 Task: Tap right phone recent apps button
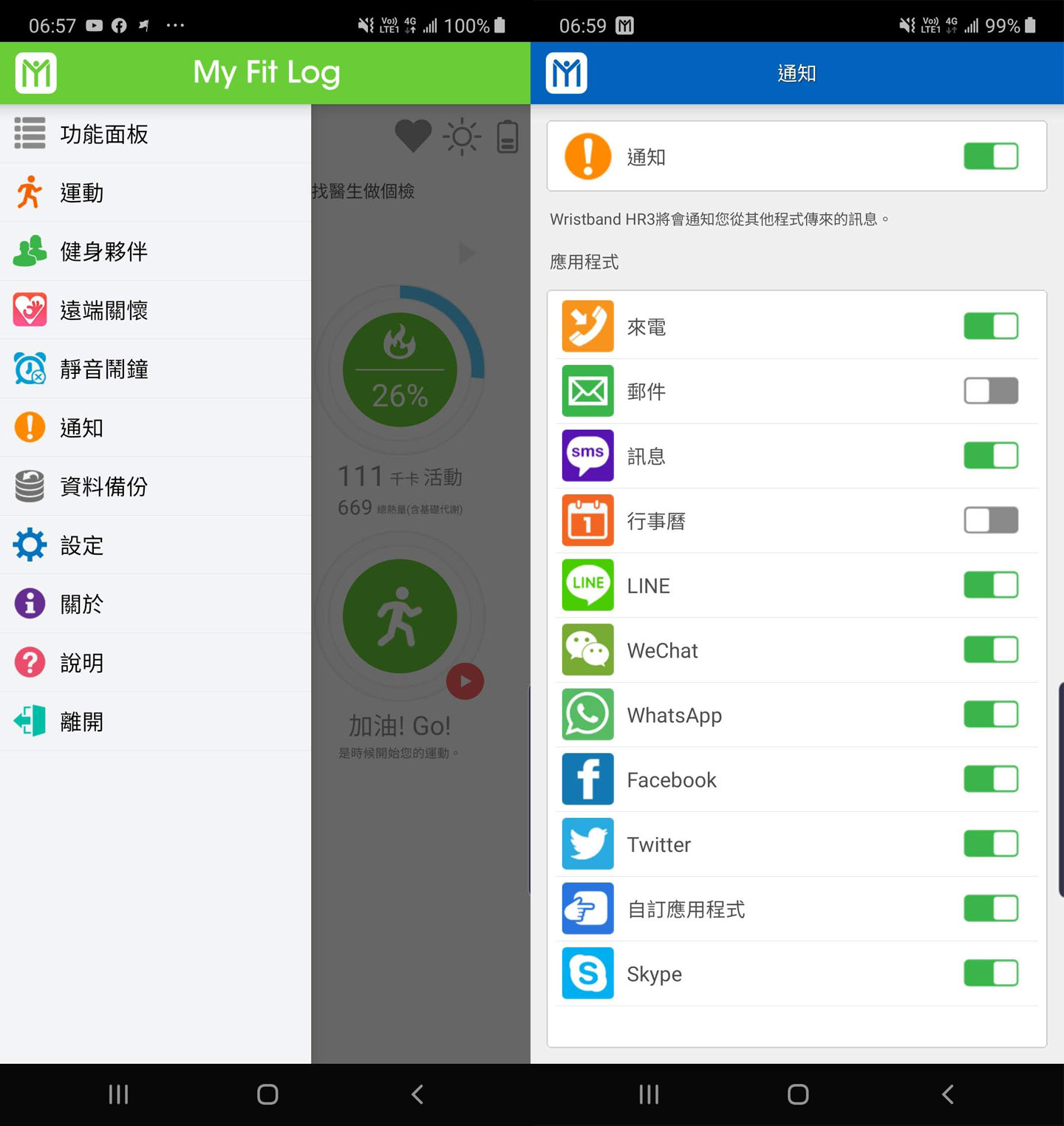pyautogui.click(x=649, y=1094)
